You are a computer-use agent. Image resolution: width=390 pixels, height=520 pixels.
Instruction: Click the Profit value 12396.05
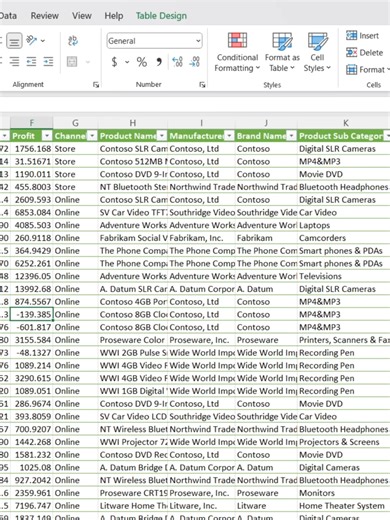[31, 276]
